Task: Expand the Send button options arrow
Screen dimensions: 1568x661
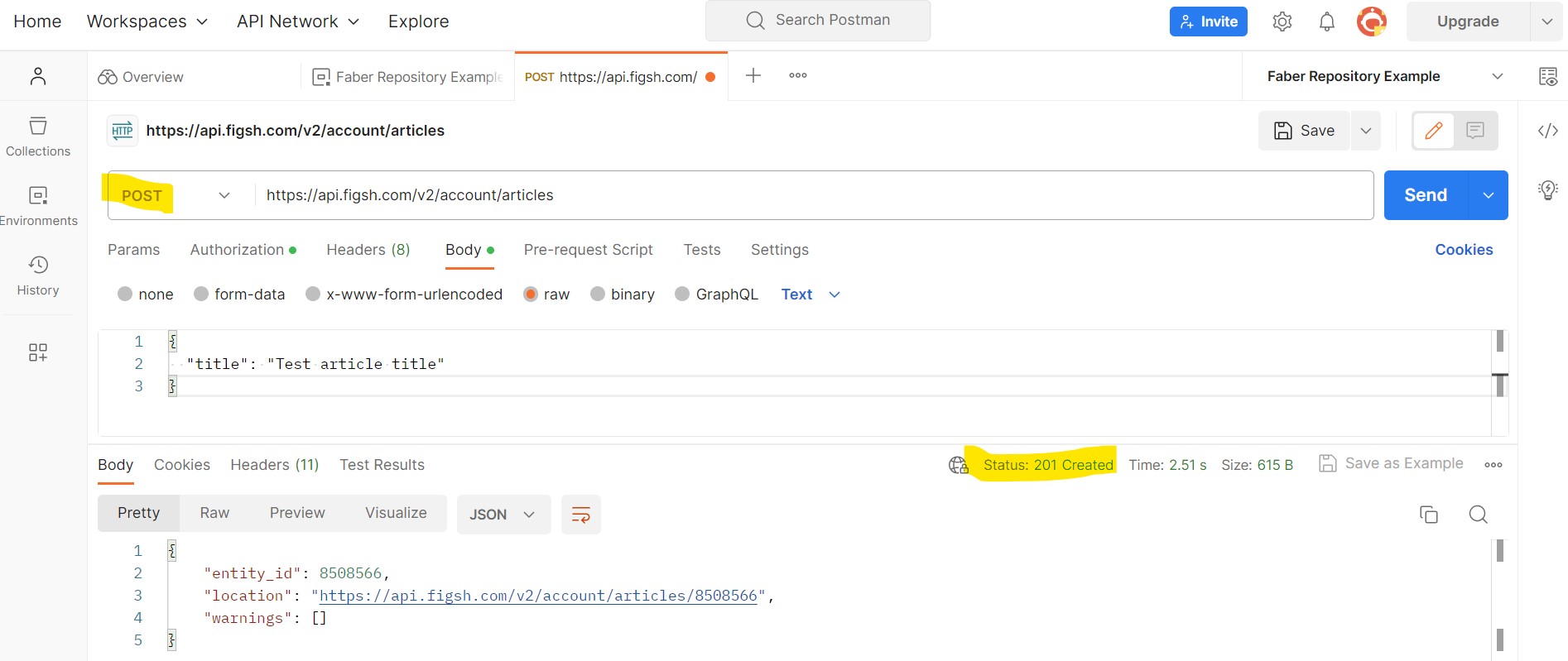Action: coord(1489,195)
